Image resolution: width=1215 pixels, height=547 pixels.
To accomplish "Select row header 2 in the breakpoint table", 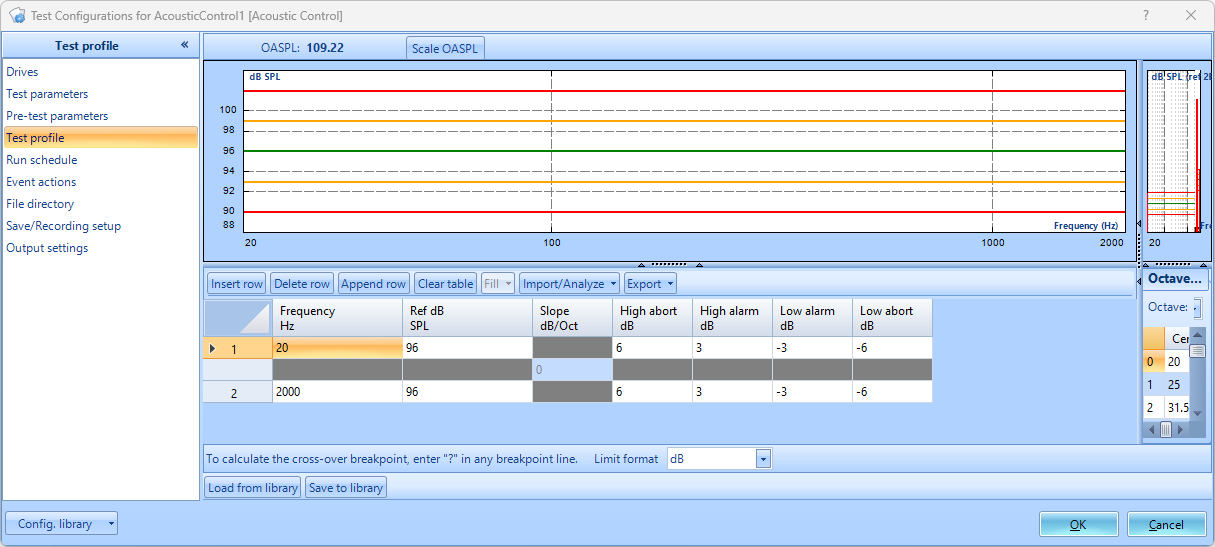I will coord(238,392).
